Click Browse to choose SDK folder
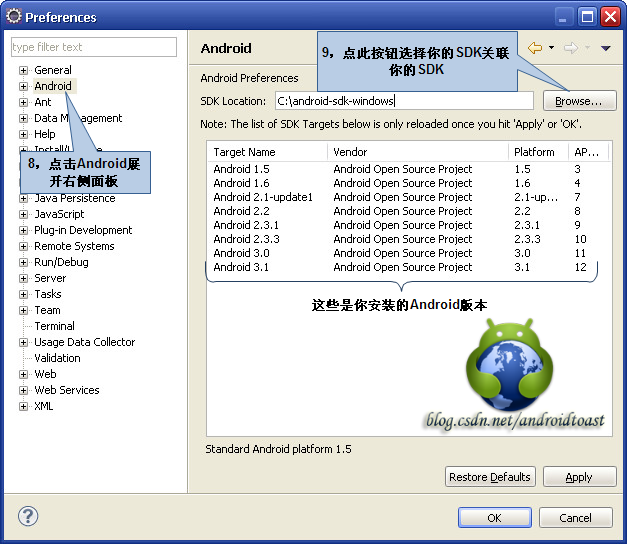This screenshot has width=627, height=544. (x=579, y=101)
